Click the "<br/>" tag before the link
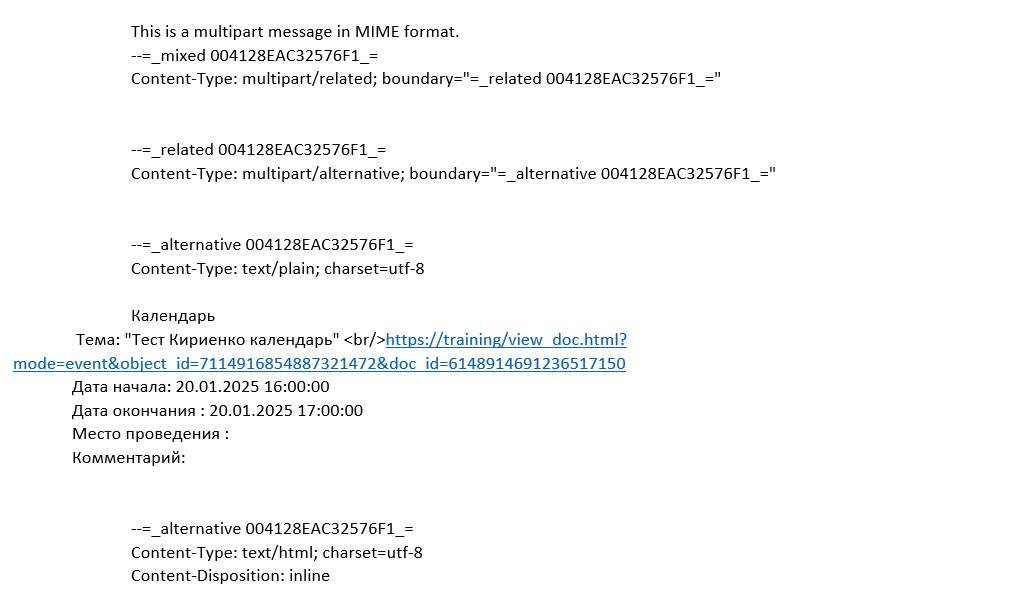The image size is (1009, 594). pyautogui.click(x=365, y=340)
